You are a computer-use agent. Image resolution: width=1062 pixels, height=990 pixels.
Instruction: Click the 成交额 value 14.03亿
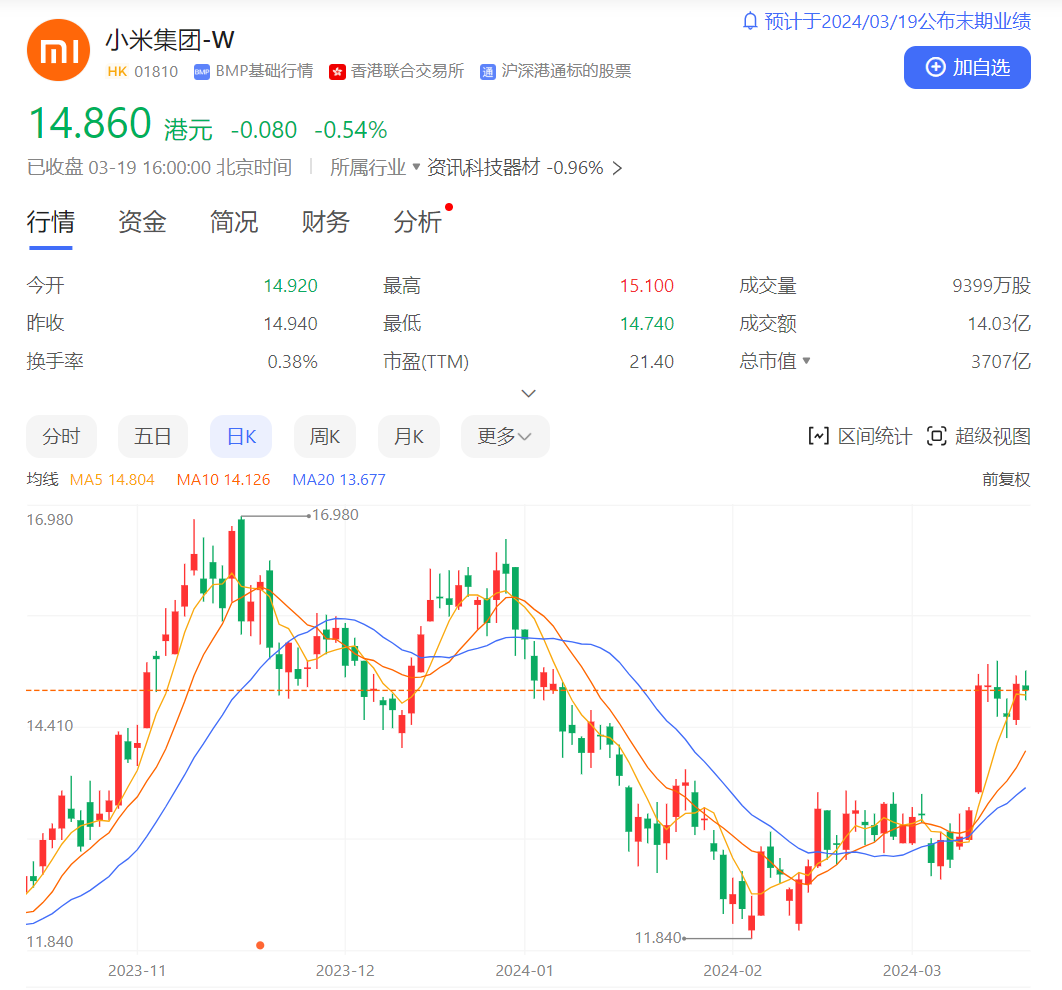point(999,324)
